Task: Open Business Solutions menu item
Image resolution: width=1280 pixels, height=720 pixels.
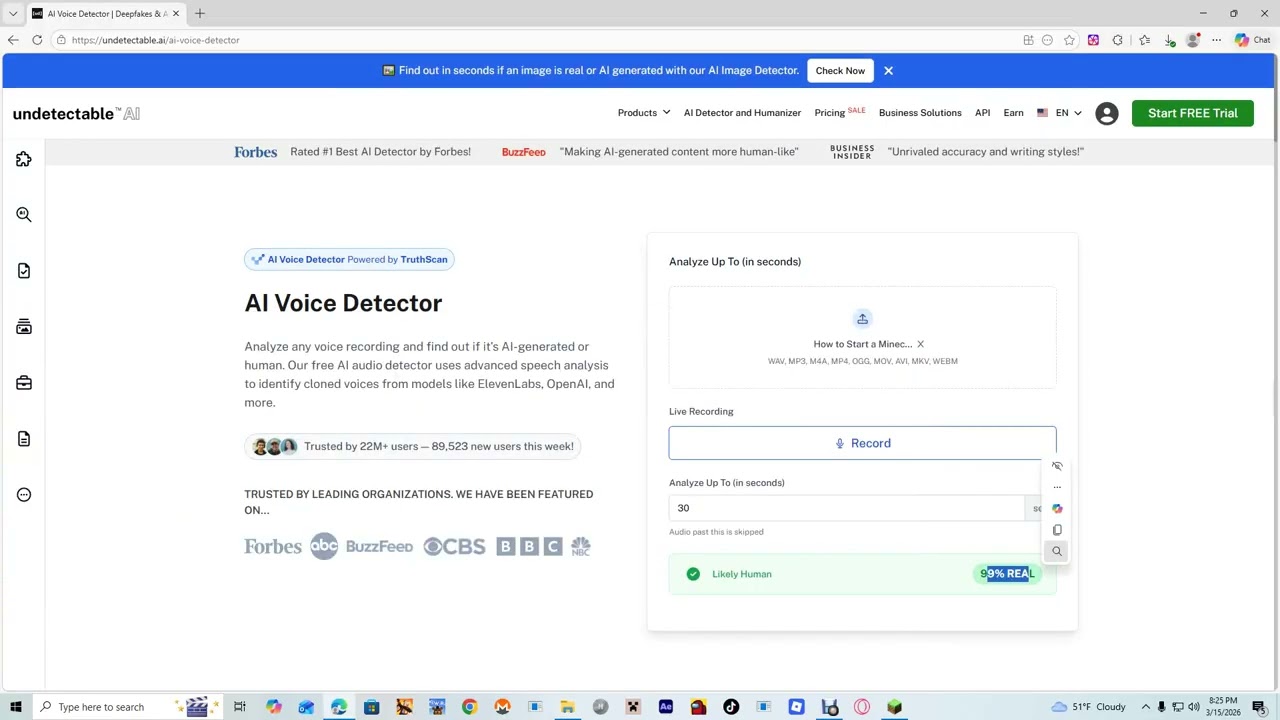Action: [920, 113]
